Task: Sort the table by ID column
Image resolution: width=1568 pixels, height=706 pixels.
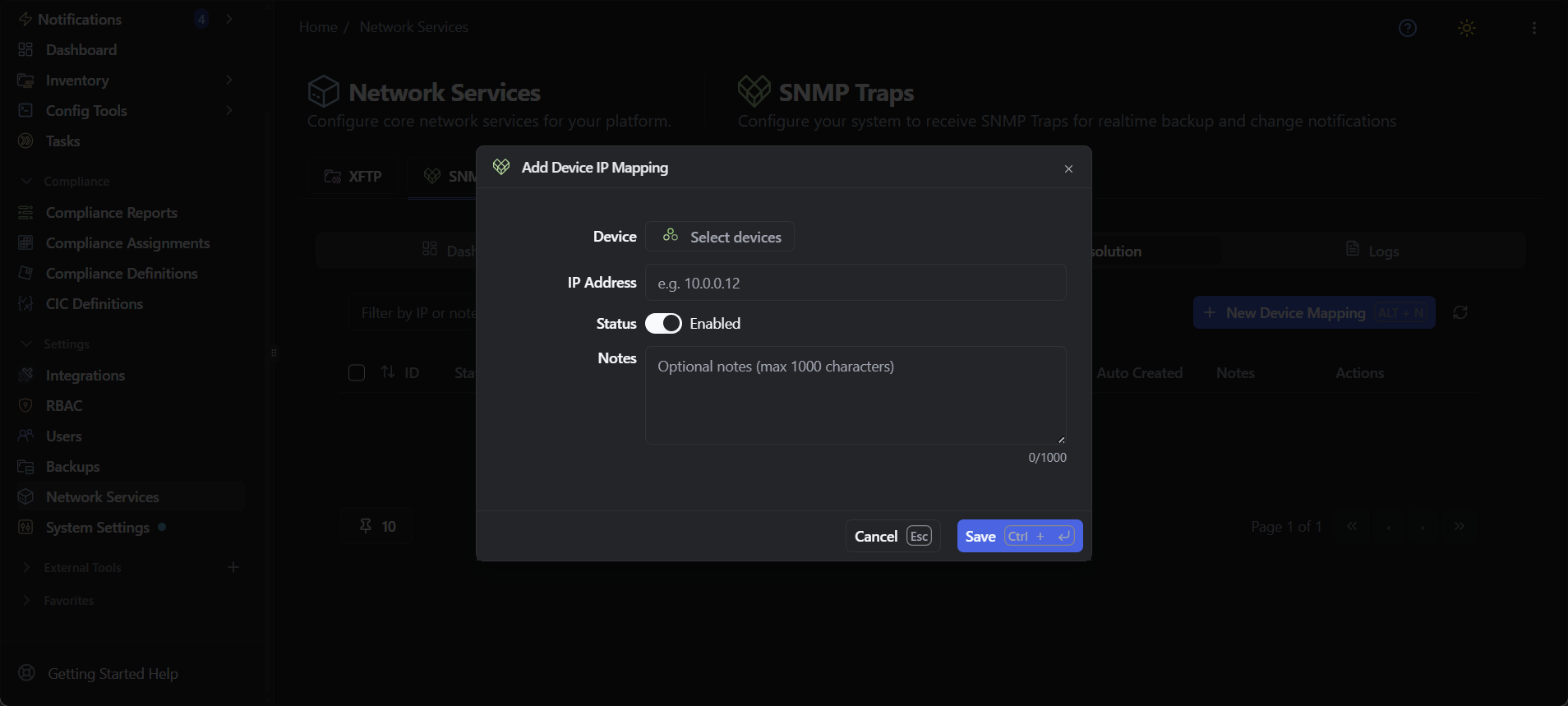Action: click(x=400, y=373)
